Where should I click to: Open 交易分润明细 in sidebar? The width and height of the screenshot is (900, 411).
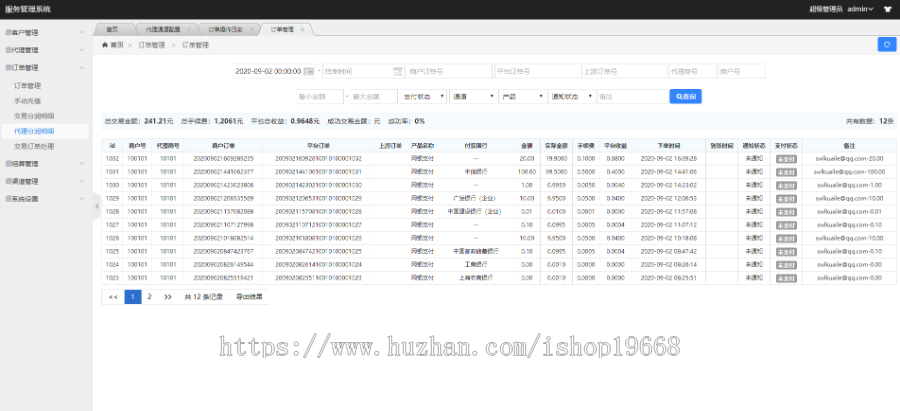pos(33,116)
